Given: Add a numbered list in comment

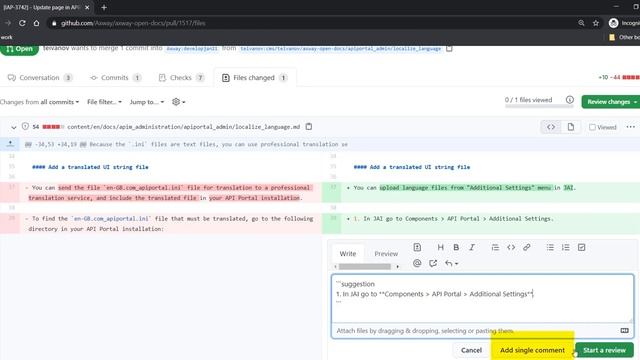Looking at the screenshot, I should [566, 247].
